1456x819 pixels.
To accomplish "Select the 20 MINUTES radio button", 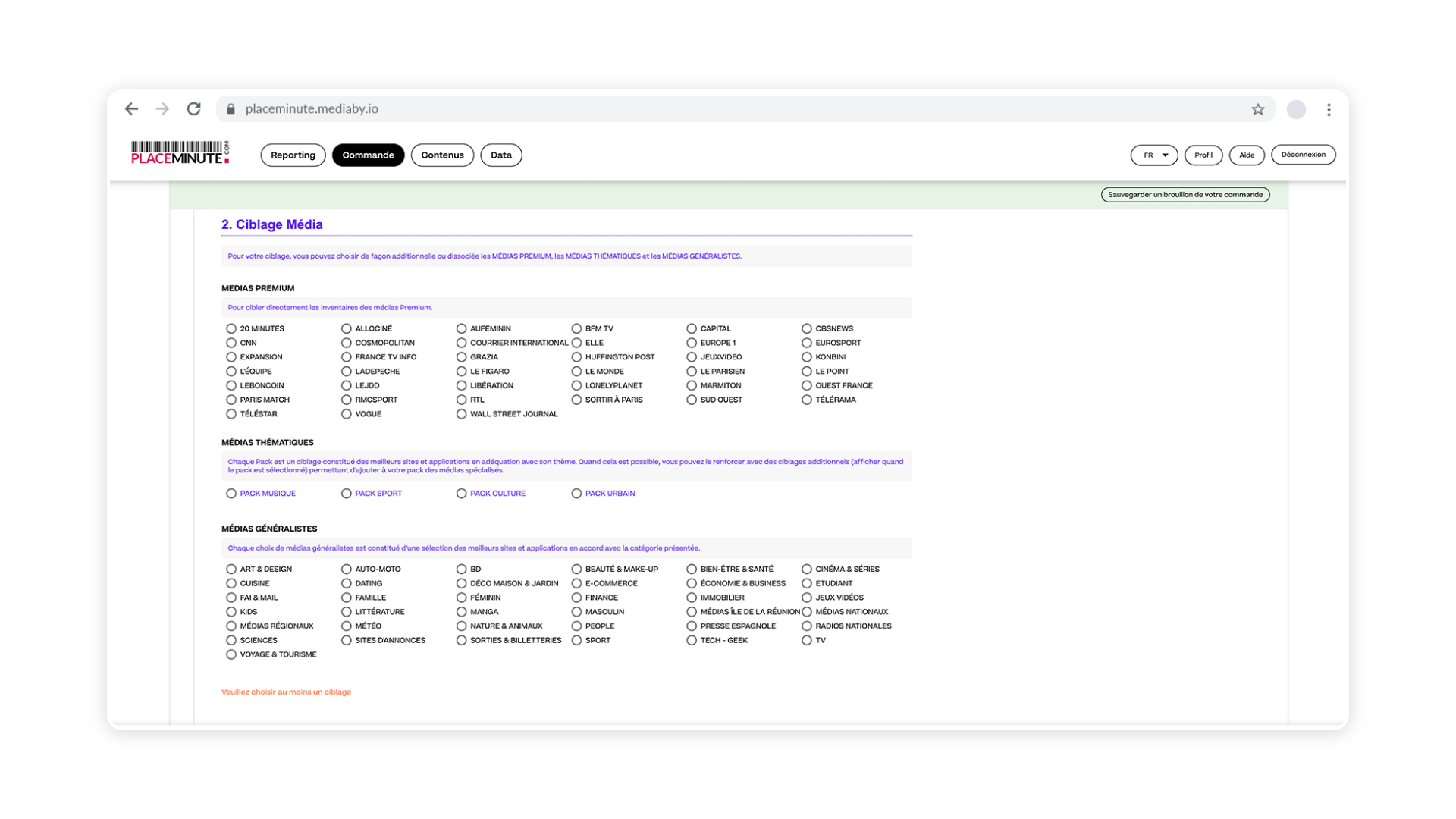I will click(231, 328).
